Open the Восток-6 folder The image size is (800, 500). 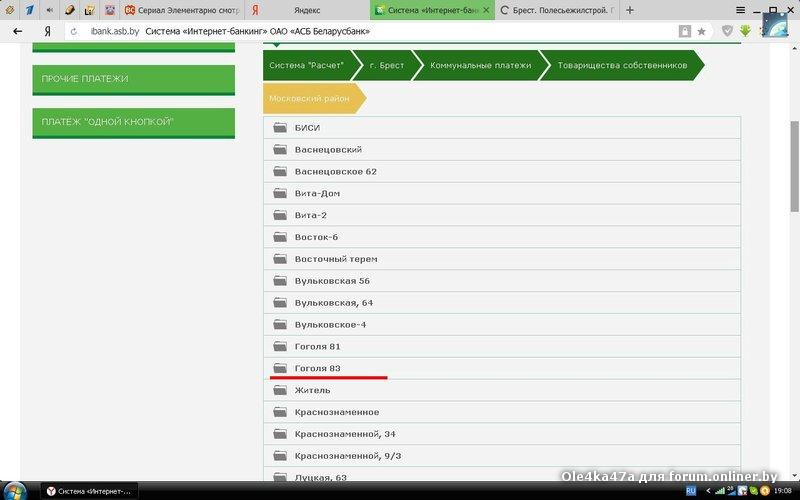click(502, 237)
